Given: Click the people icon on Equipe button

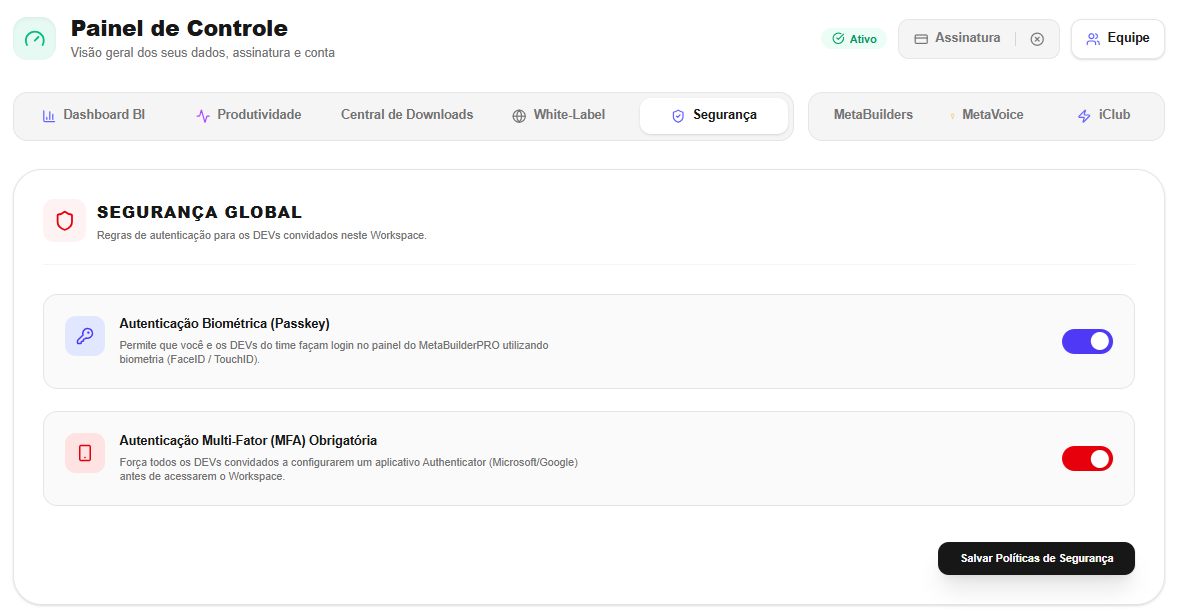Looking at the screenshot, I should pos(1093,39).
